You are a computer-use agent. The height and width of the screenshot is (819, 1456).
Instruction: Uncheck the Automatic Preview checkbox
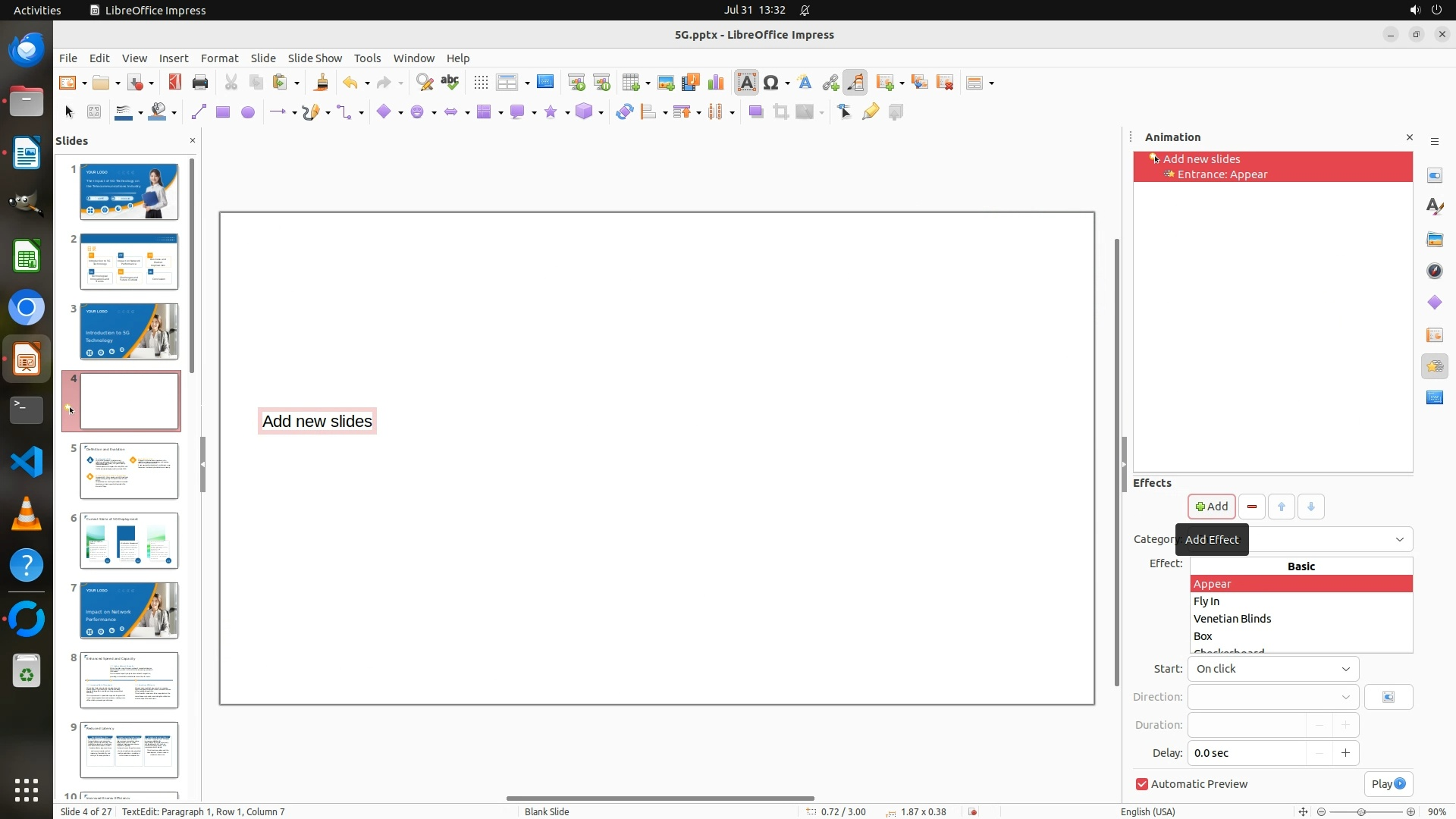(1141, 784)
